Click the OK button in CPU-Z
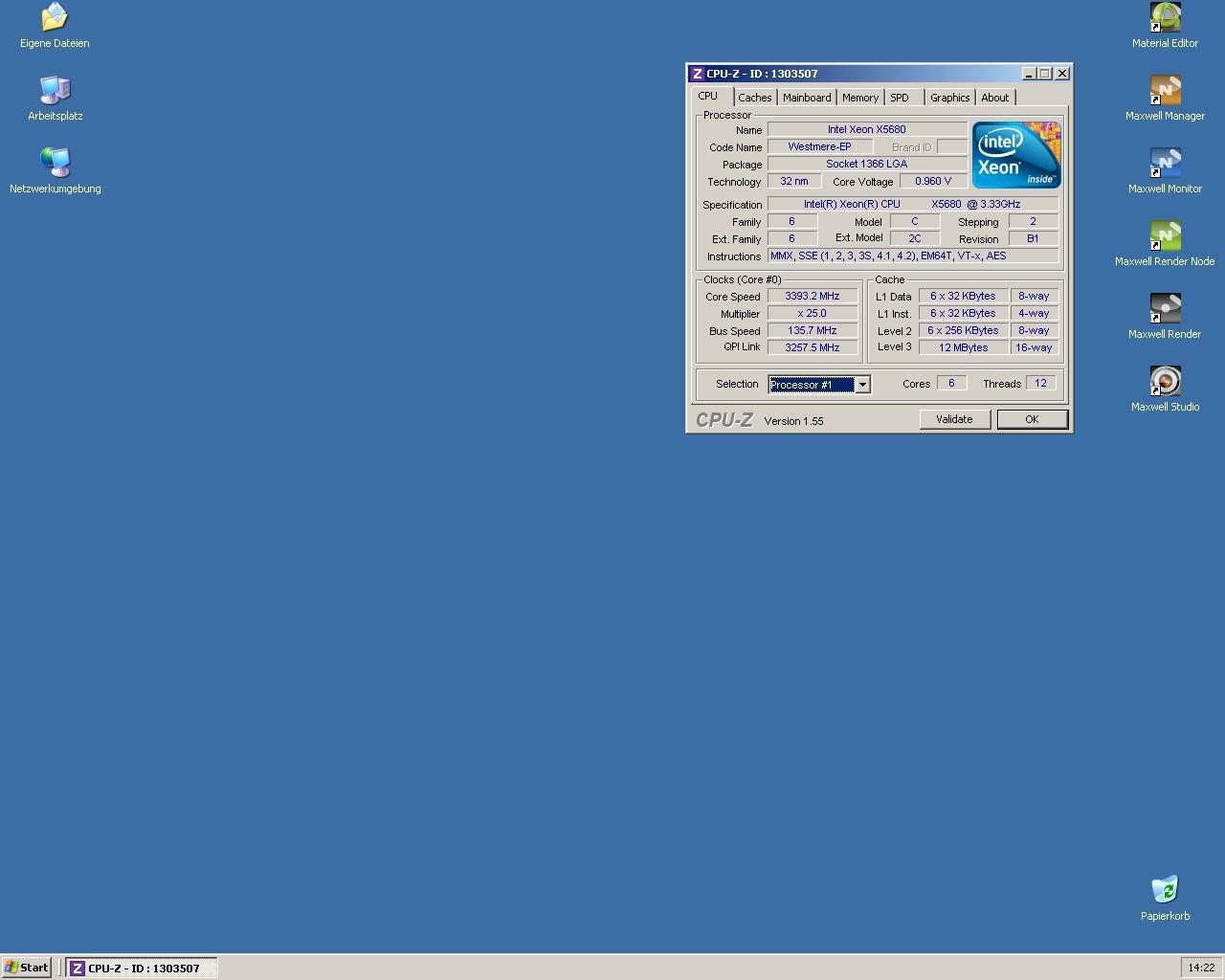1225x980 pixels. (1032, 419)
